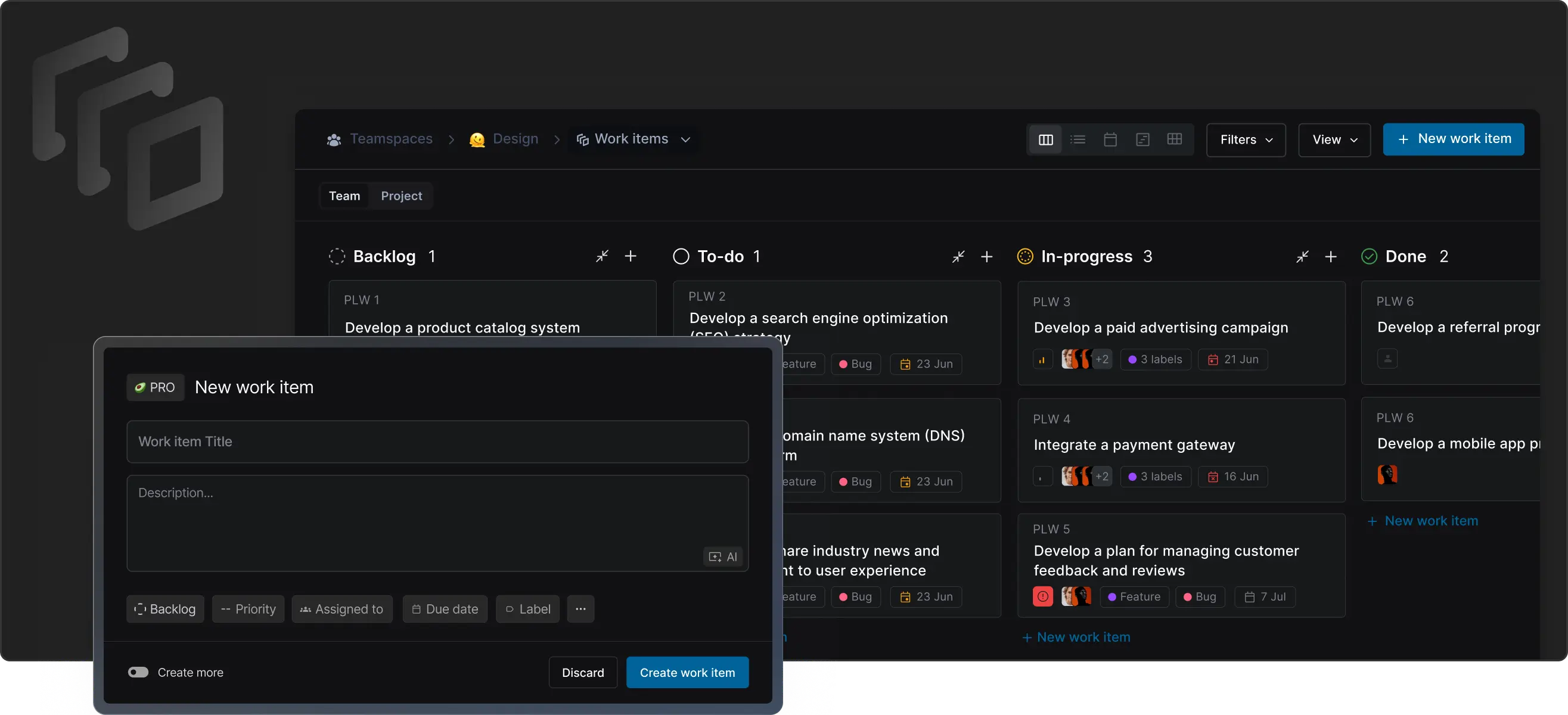Click the red urgent priority badge on PLW 5
The width and height of the screenshot is (1568, 715).
pyautogui.click(x=1042, y=596)
